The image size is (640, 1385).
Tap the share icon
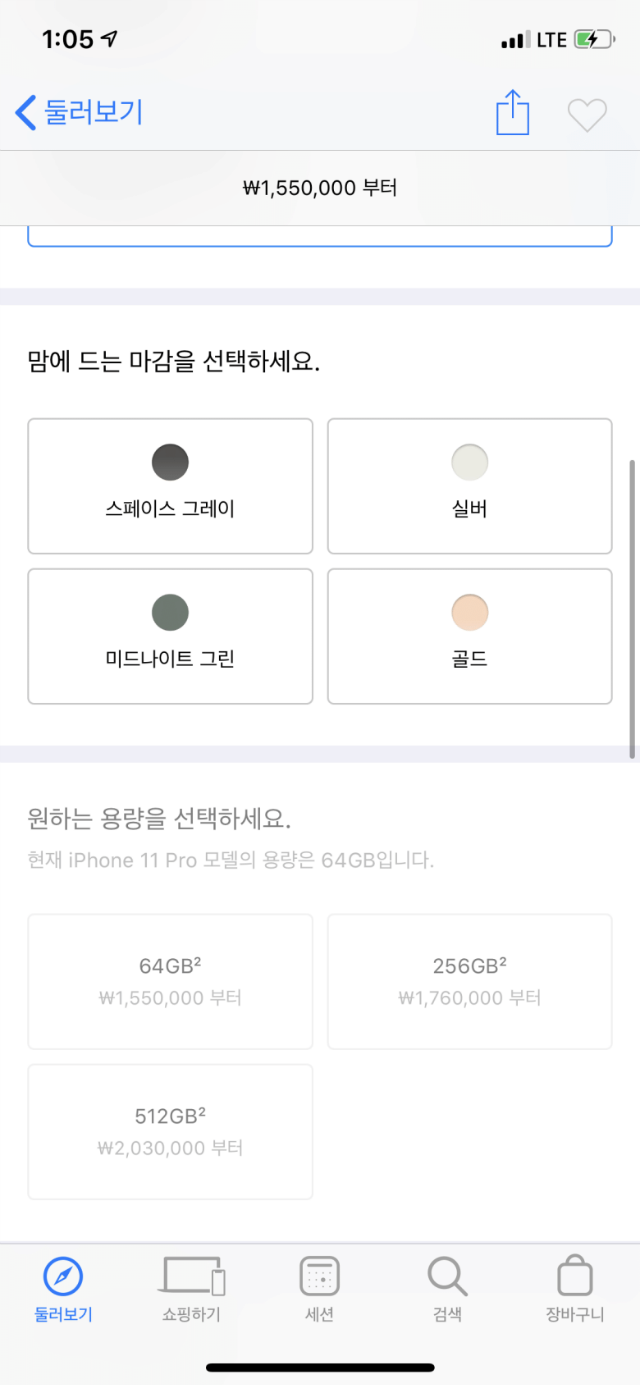tap(512, 113)
